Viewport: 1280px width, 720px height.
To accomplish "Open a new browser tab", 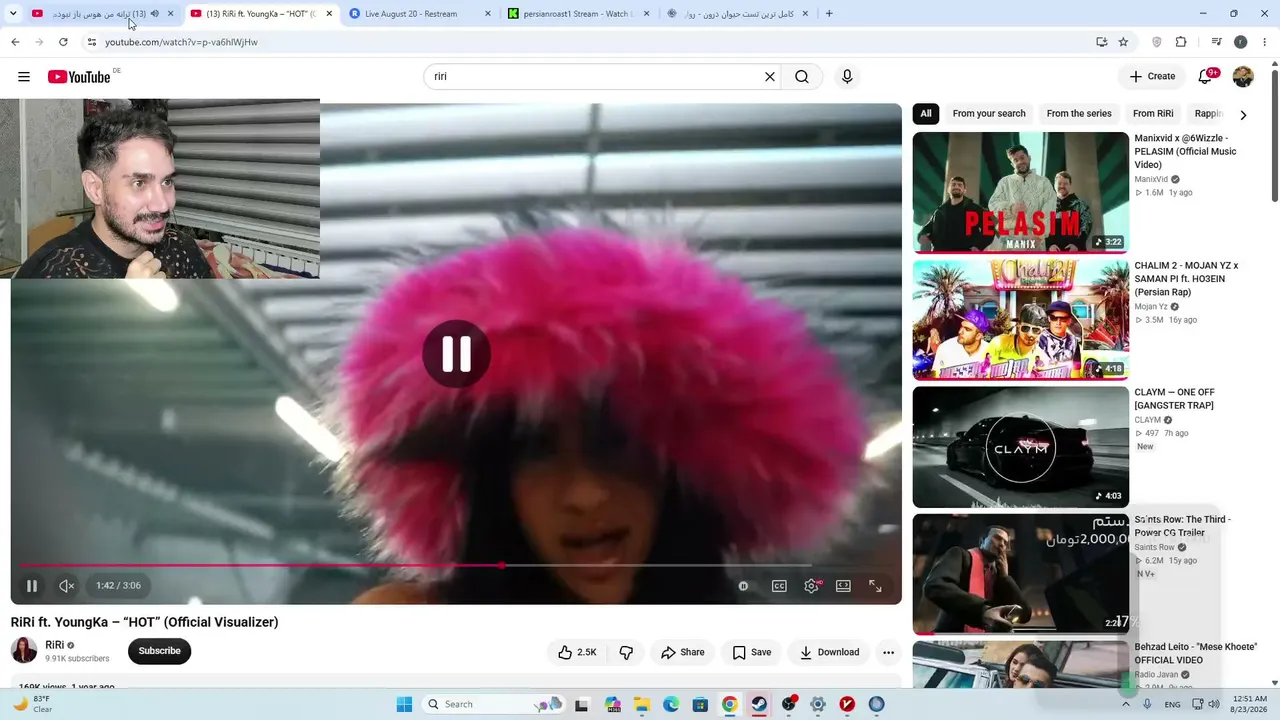I will pyautogui.click(x=829, y=14).
